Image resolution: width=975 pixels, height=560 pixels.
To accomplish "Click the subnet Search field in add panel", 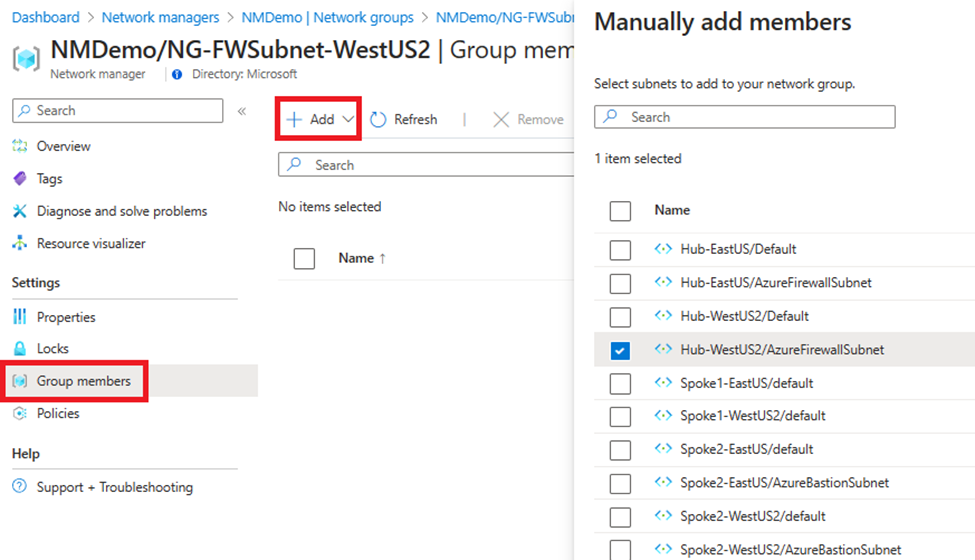I will (744, 117).
